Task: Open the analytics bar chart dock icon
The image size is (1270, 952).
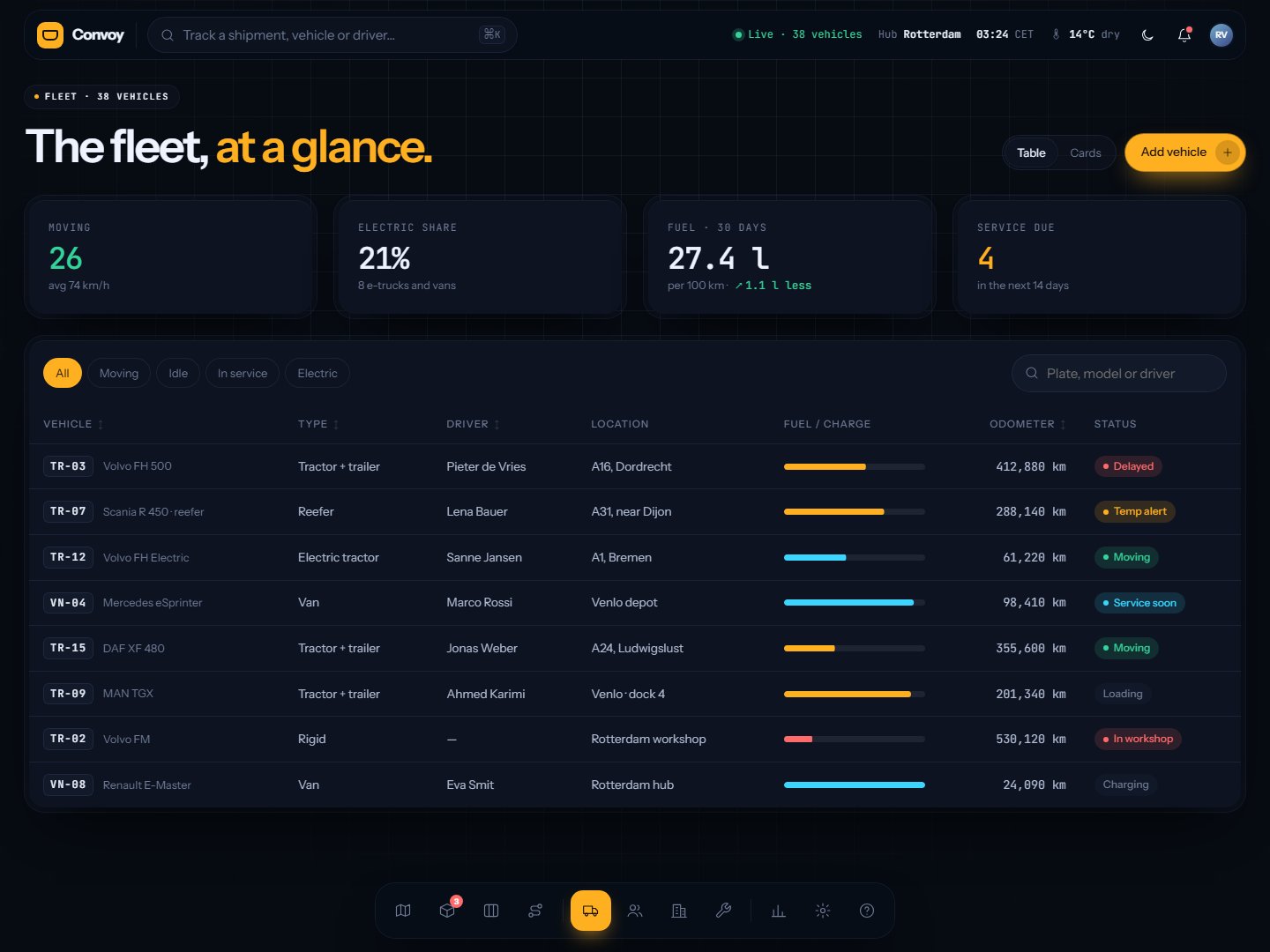Action: coord(779,911)
